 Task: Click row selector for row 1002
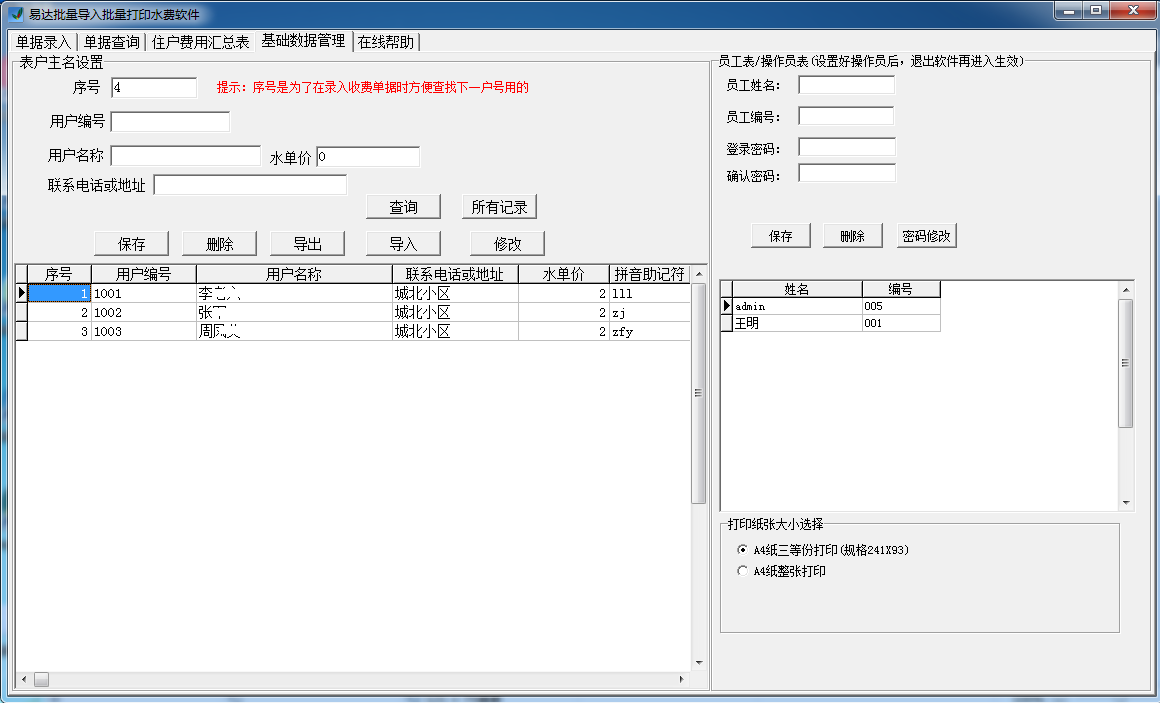click(x=21, y=312)
